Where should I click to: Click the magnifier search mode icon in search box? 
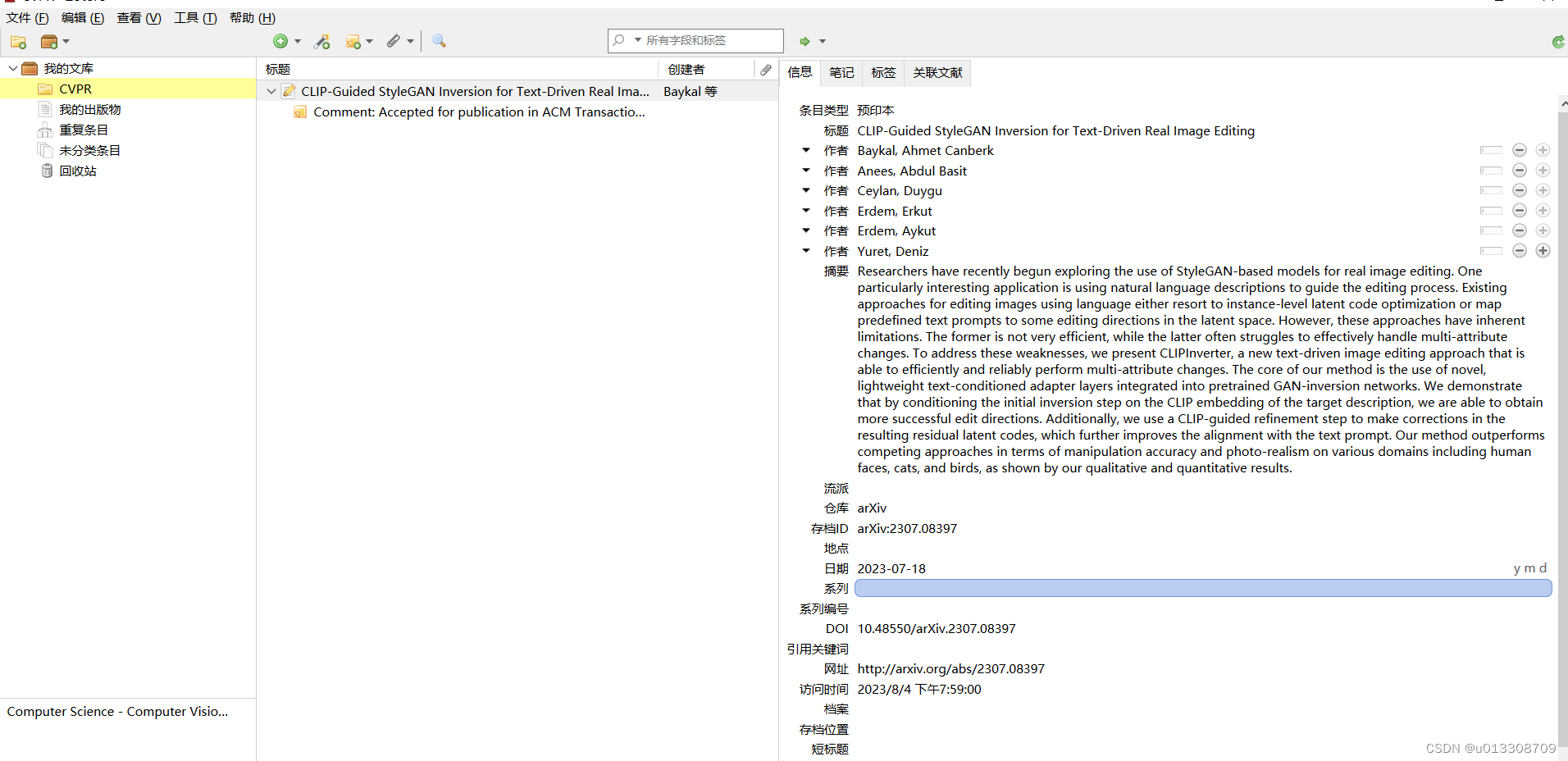tap(619, 40)
